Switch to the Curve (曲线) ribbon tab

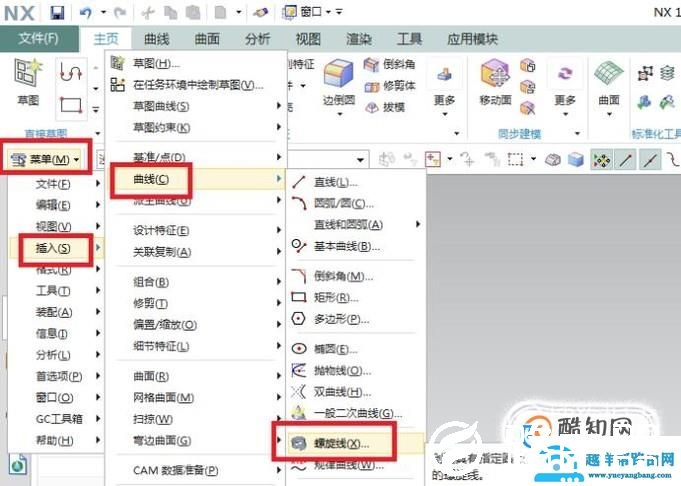pos(157,39)
